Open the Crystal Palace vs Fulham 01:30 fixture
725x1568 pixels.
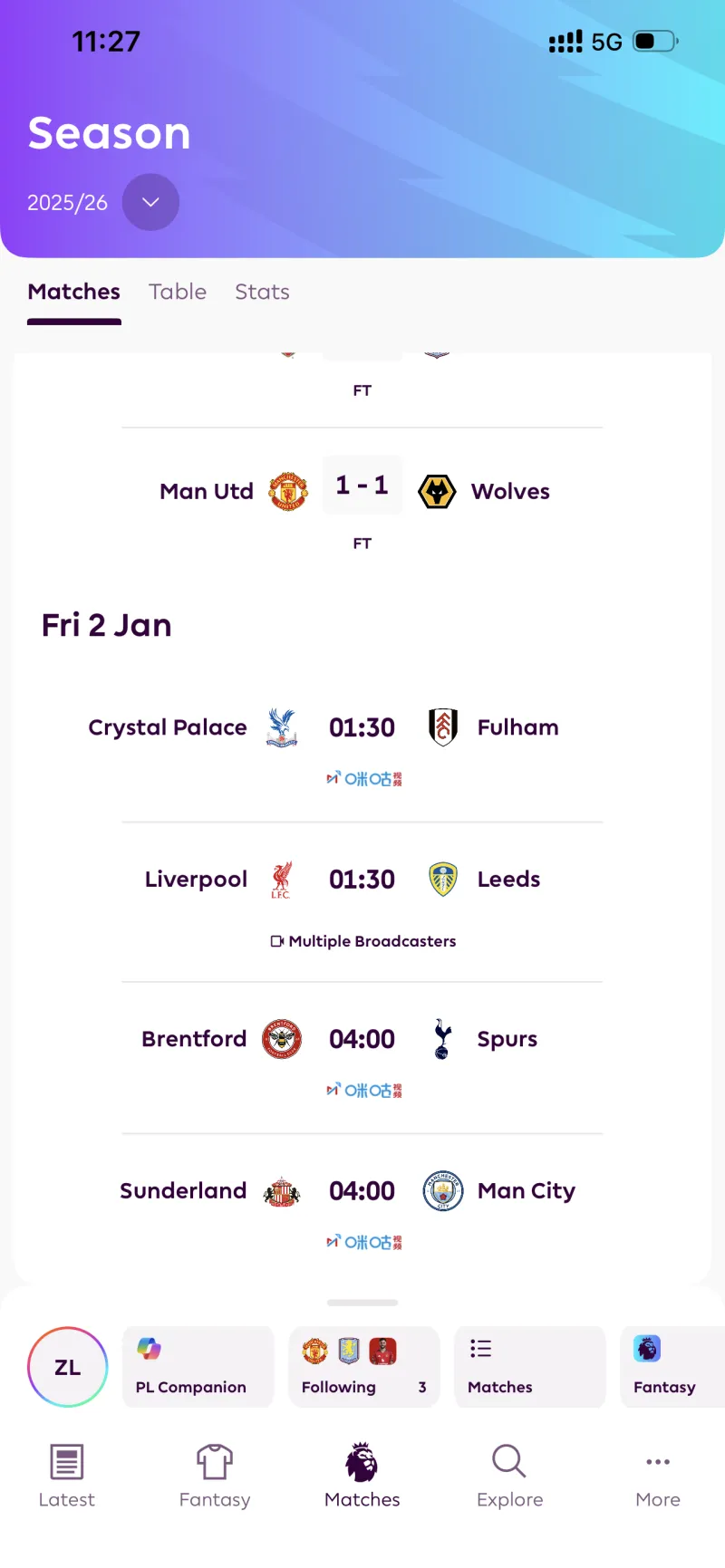tap(362, 727)
